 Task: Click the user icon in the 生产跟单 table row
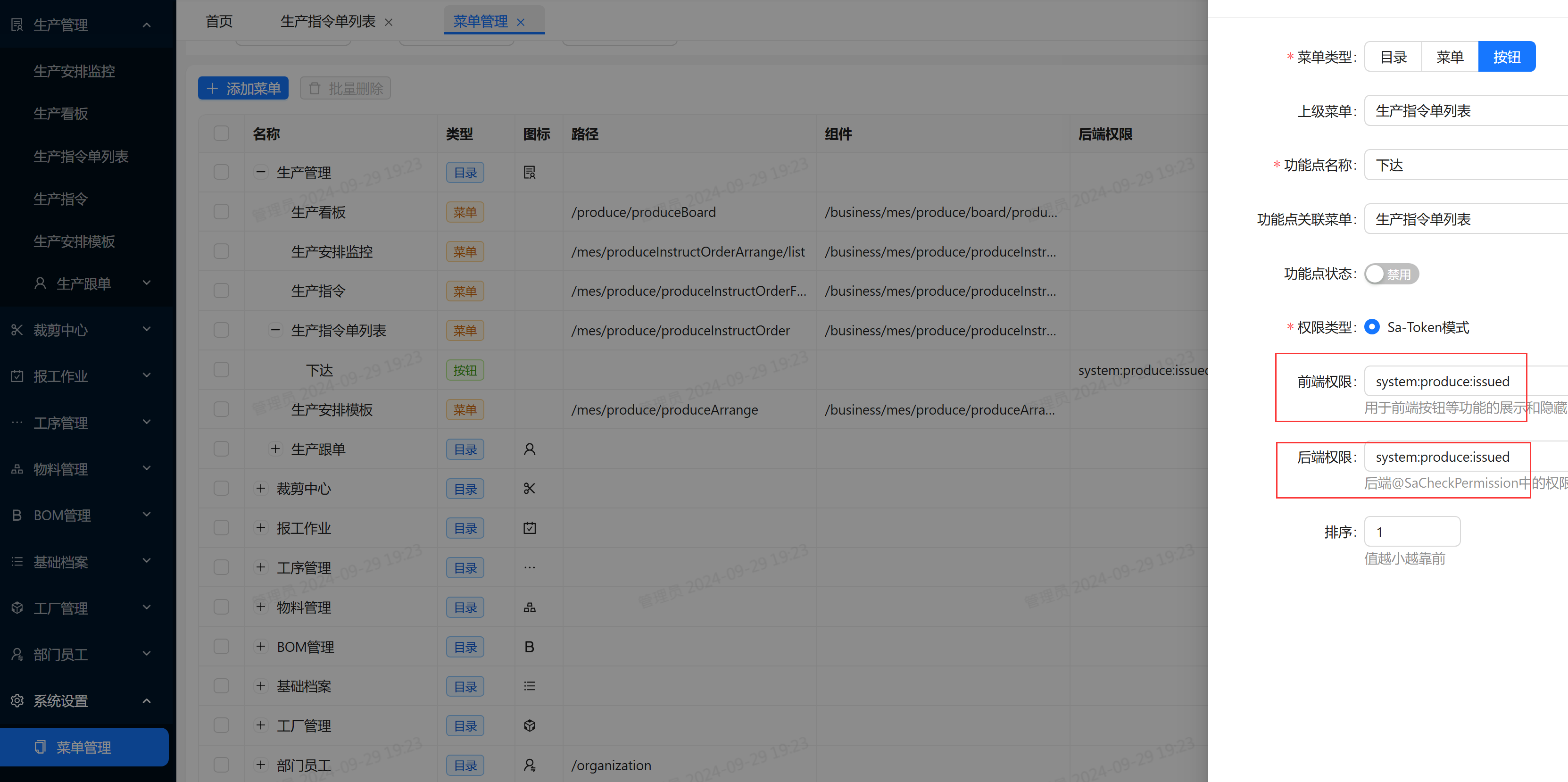coord(530,449)
